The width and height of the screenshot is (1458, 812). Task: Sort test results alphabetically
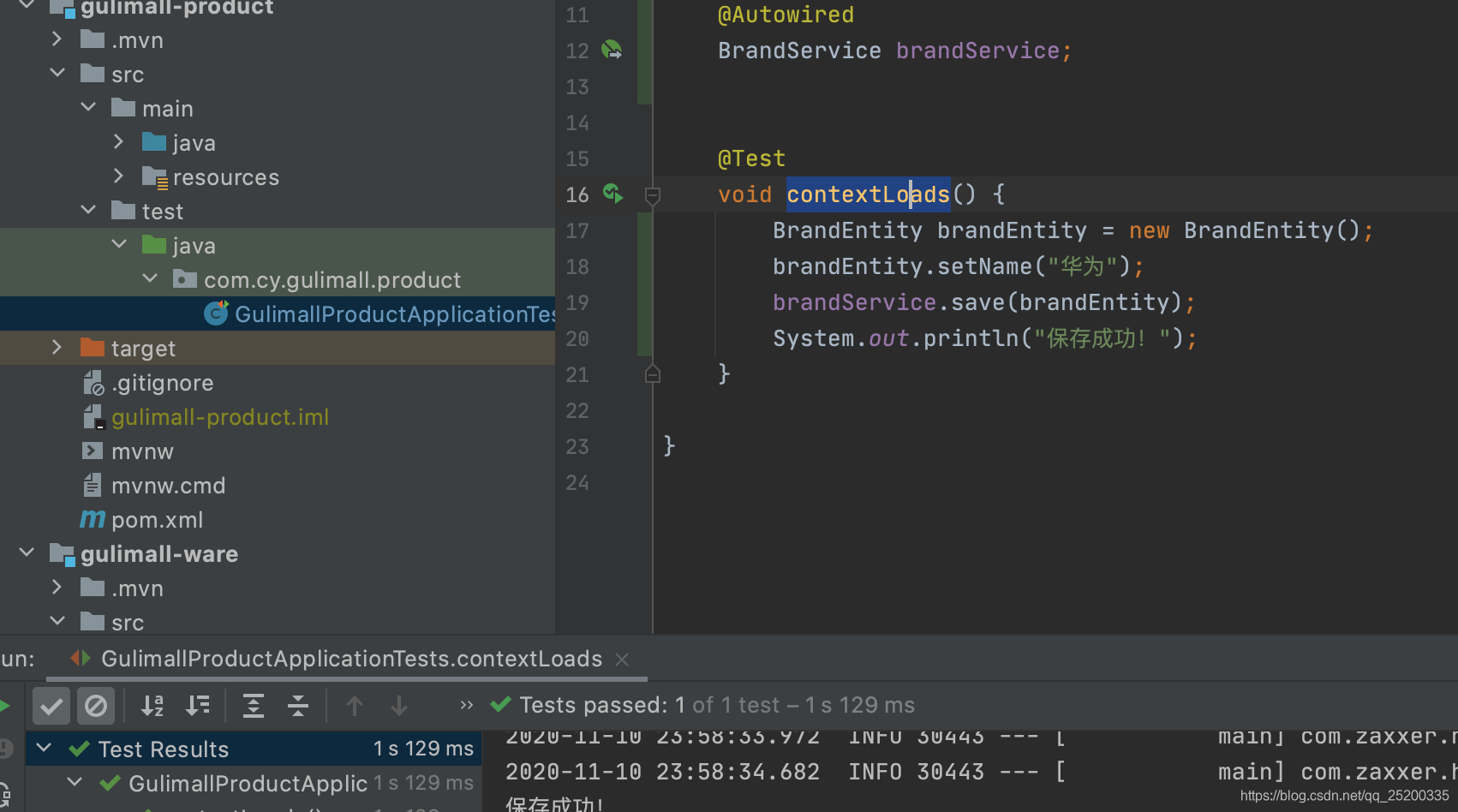152,706
